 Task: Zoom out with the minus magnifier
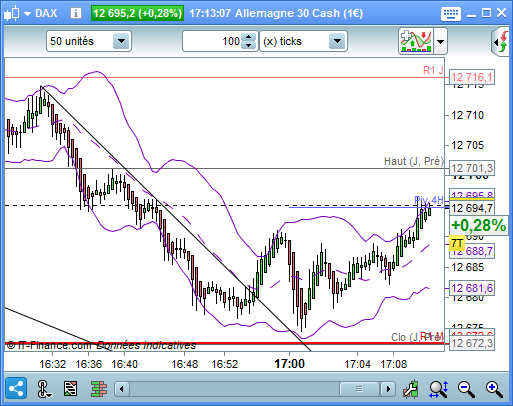[x=466, y=389]
